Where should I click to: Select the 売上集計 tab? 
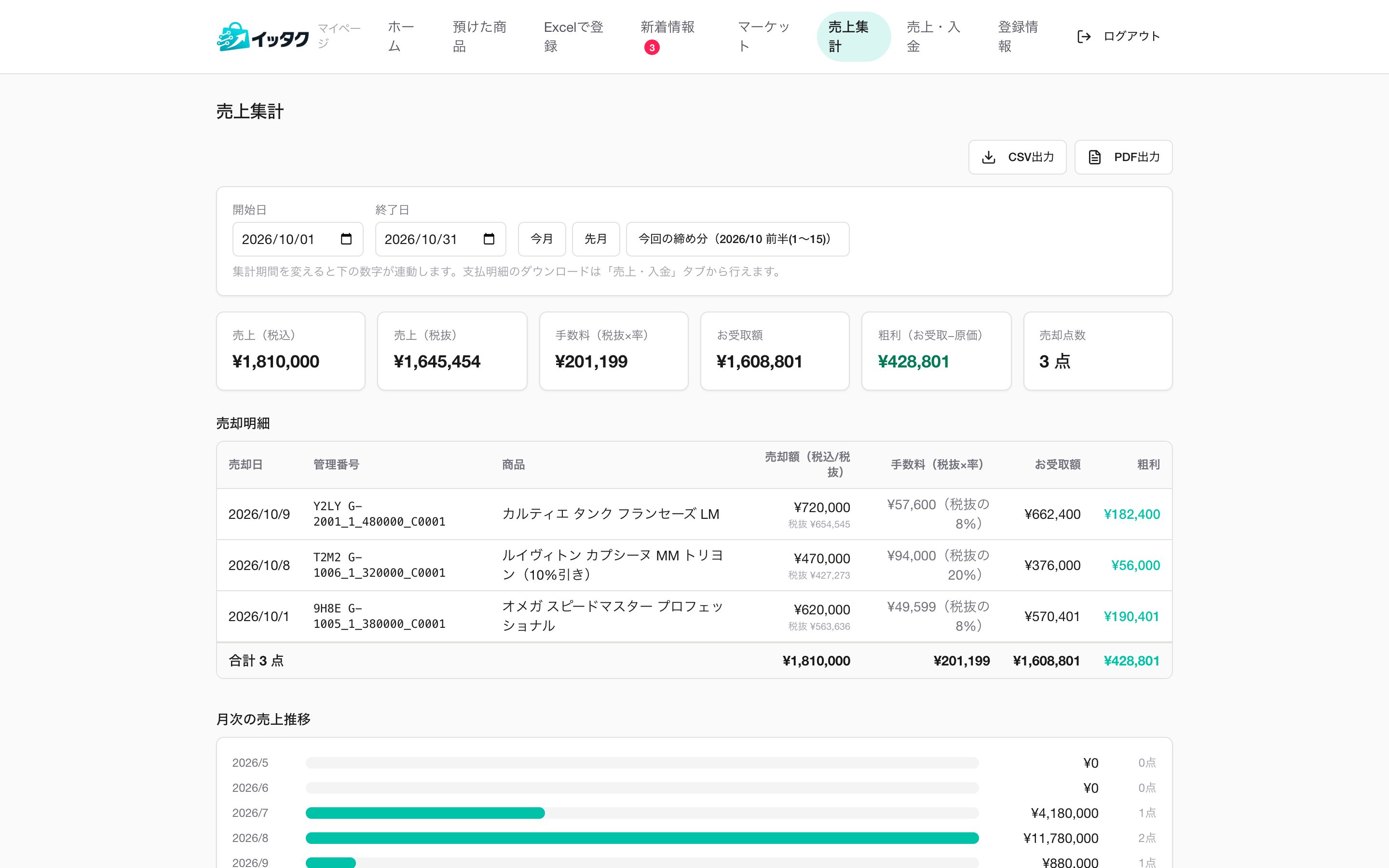pos(854,37)
